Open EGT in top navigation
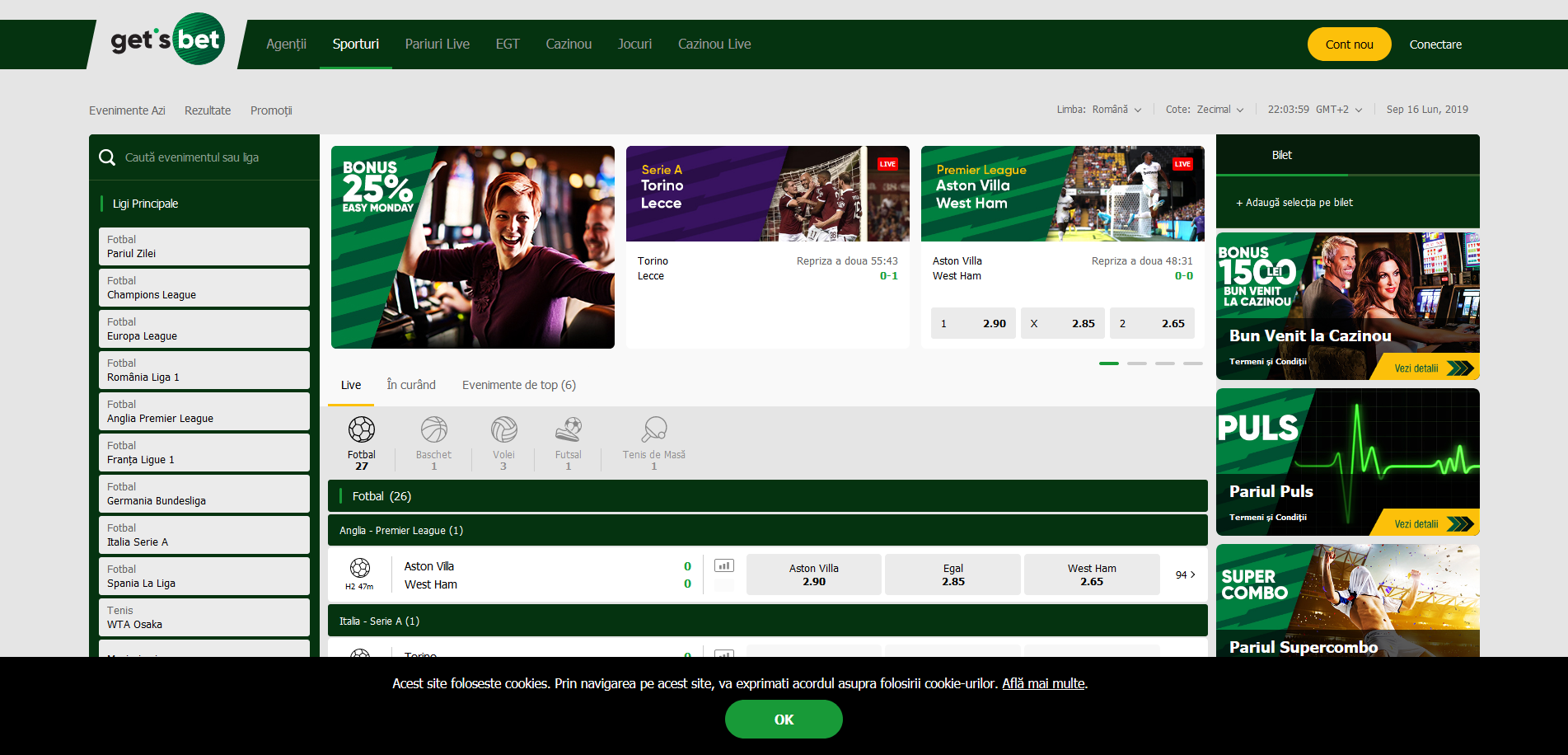The height and width of the screenshot is (755, 1568). [508, 45]
